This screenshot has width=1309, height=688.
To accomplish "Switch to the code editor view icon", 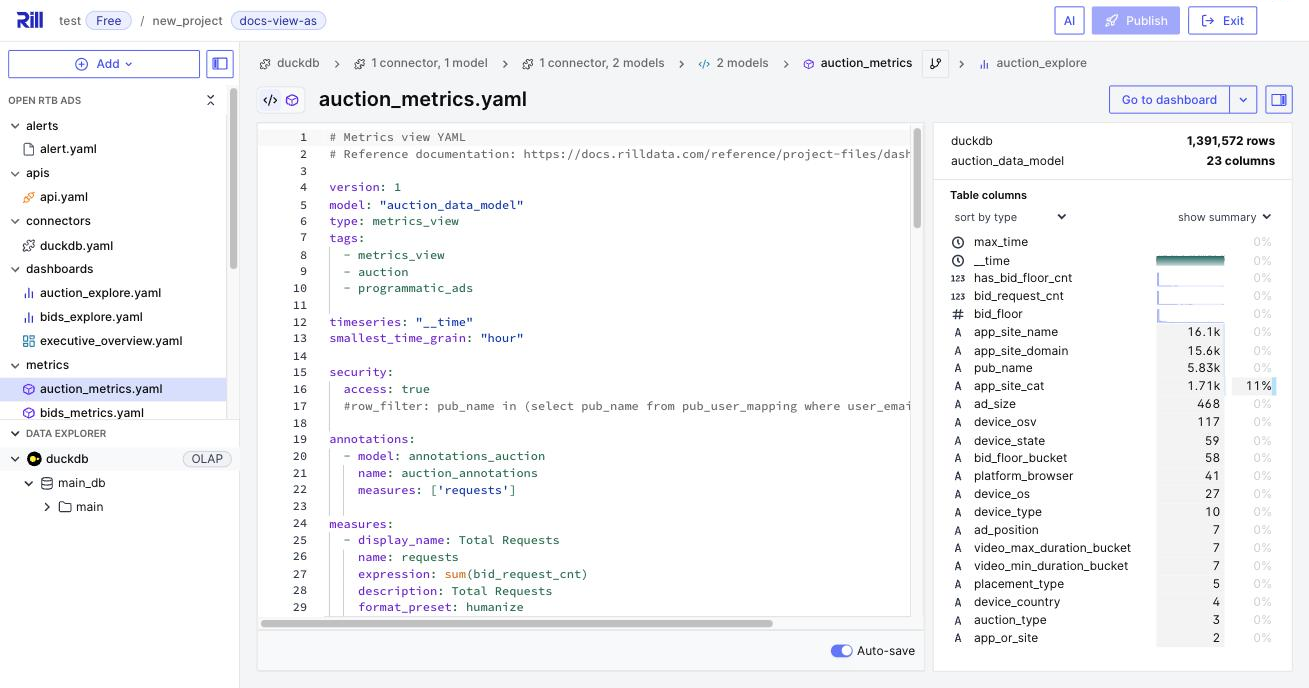I will click(x=270, y=100).
